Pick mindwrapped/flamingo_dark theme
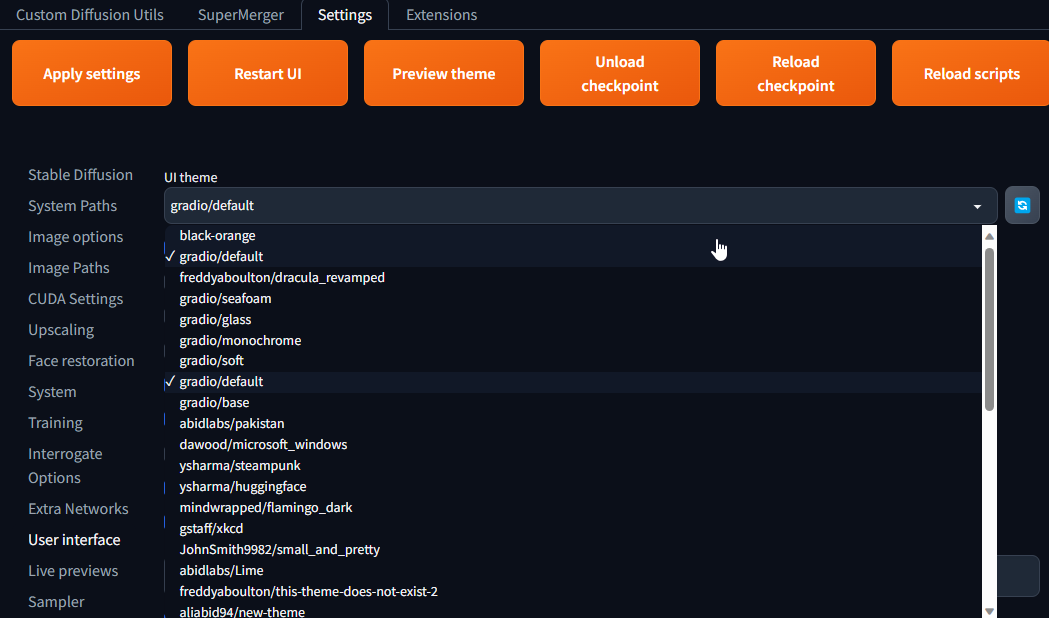The image size is (1049, 618). tap(573, 508)
